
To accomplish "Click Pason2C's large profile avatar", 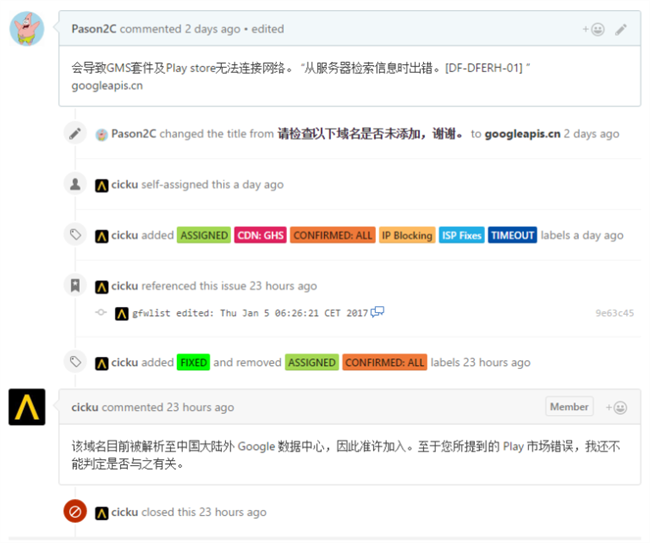I will click(27, 28).
